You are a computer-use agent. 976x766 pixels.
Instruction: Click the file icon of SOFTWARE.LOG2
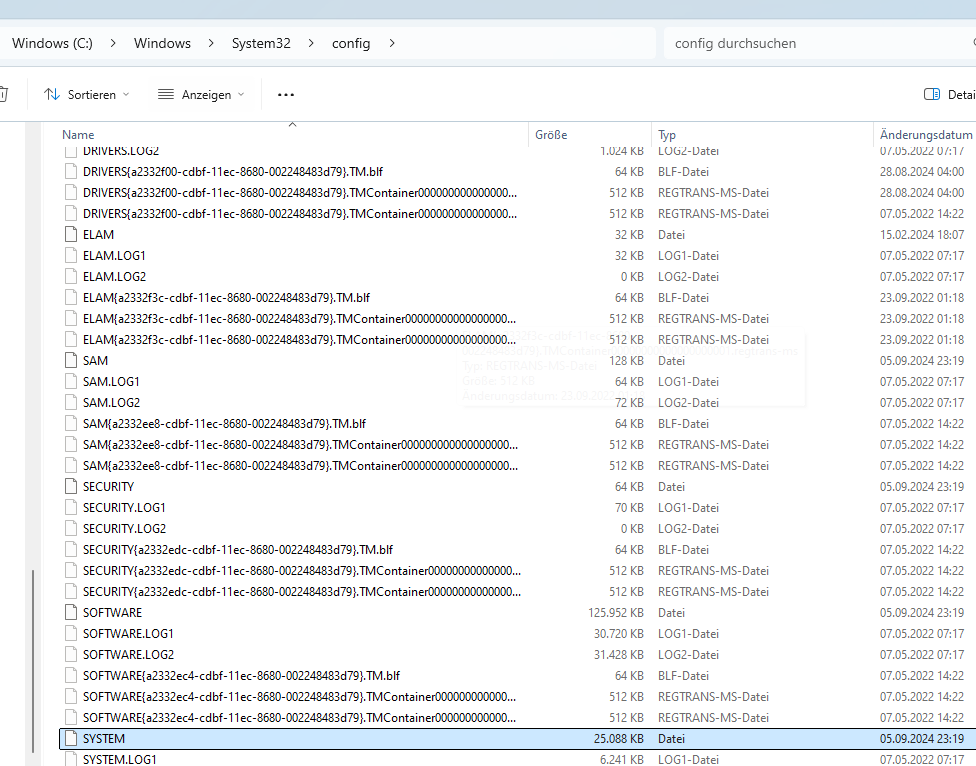[72, 655]
